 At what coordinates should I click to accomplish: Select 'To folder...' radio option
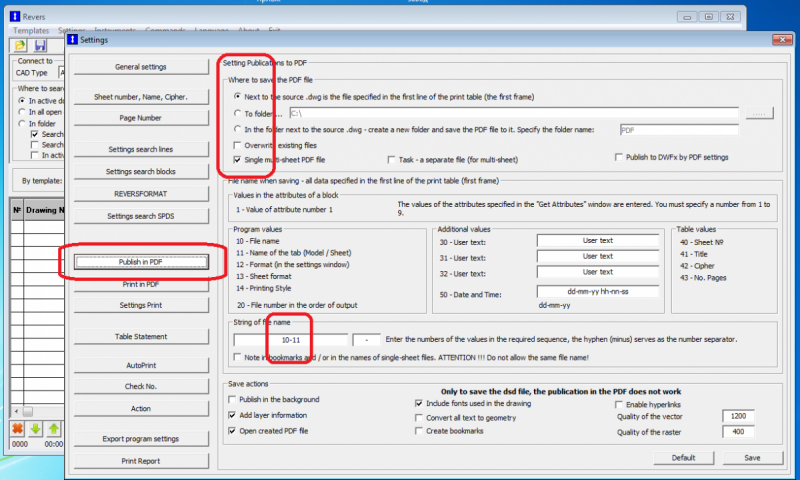pyautogui.click(x=237, y=113)
